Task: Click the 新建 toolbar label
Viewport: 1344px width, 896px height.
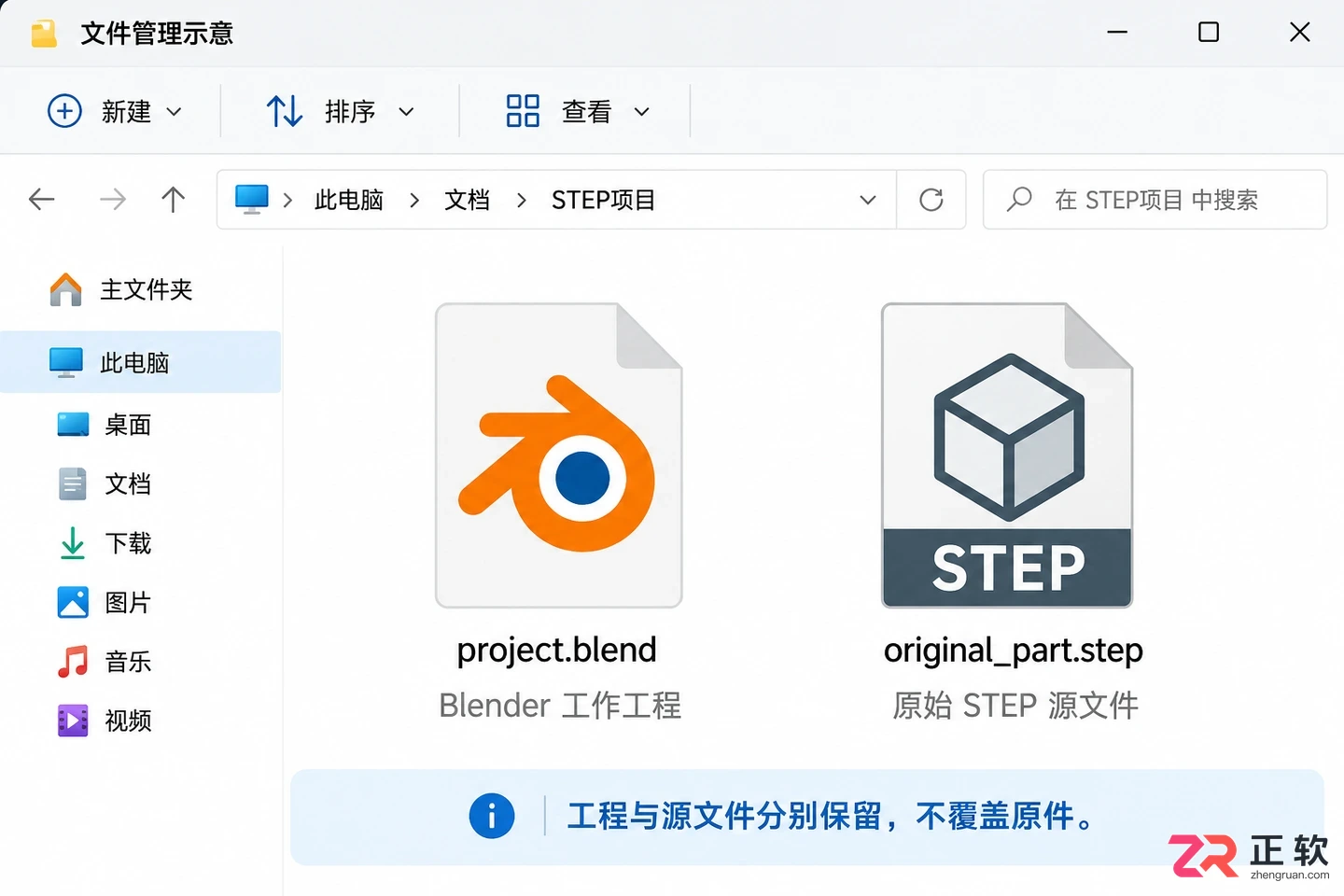Action: pyautogui.click(x=126, y=112)
